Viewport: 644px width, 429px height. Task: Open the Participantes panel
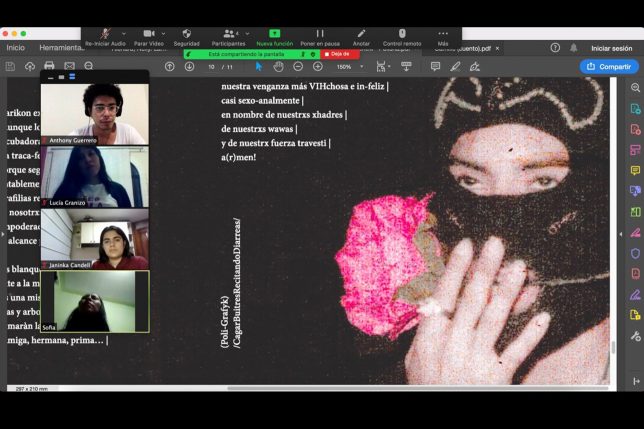click(228, 33)
